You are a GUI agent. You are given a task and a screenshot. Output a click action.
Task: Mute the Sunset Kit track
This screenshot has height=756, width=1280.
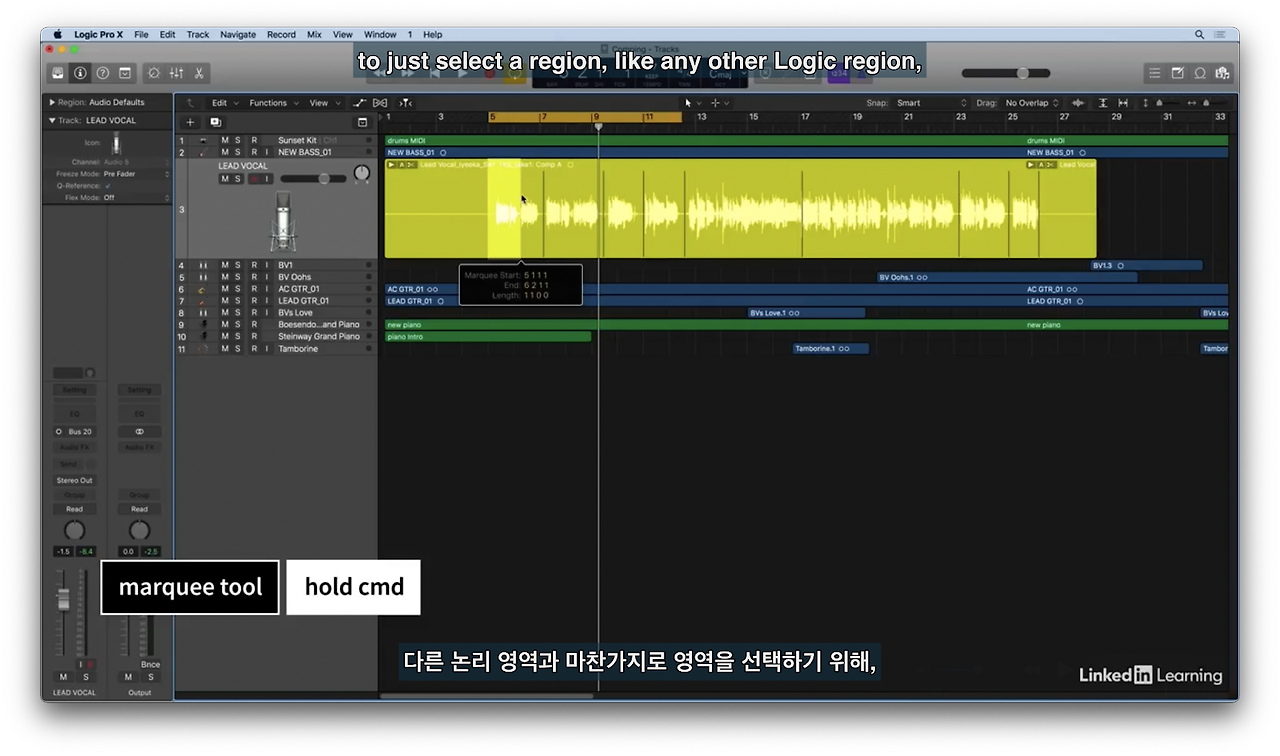(225, 141)
